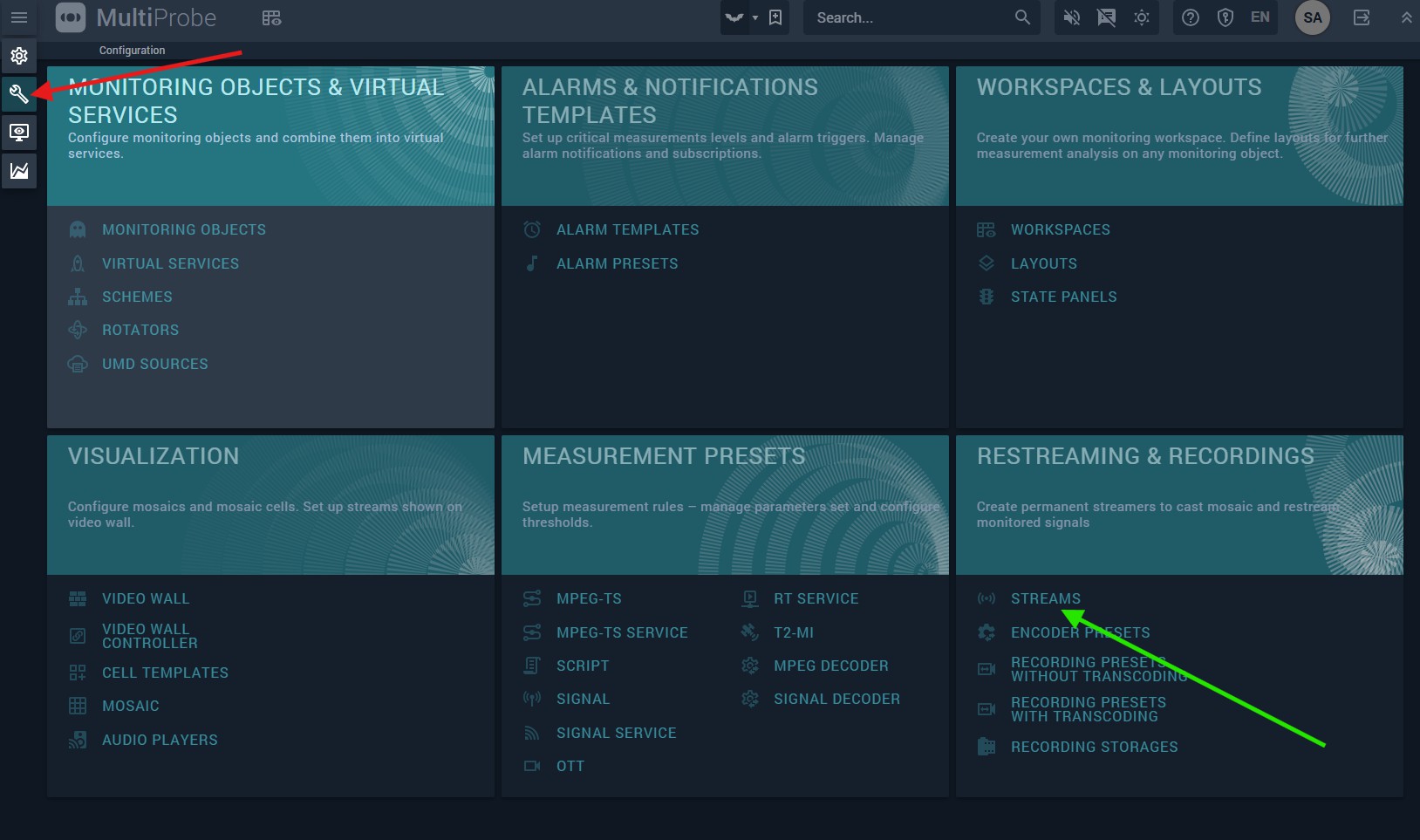This screenshot has width=1420, height=840.
Task: Open the wrench Configuration sidebar icon
Action: click(19, 94)
